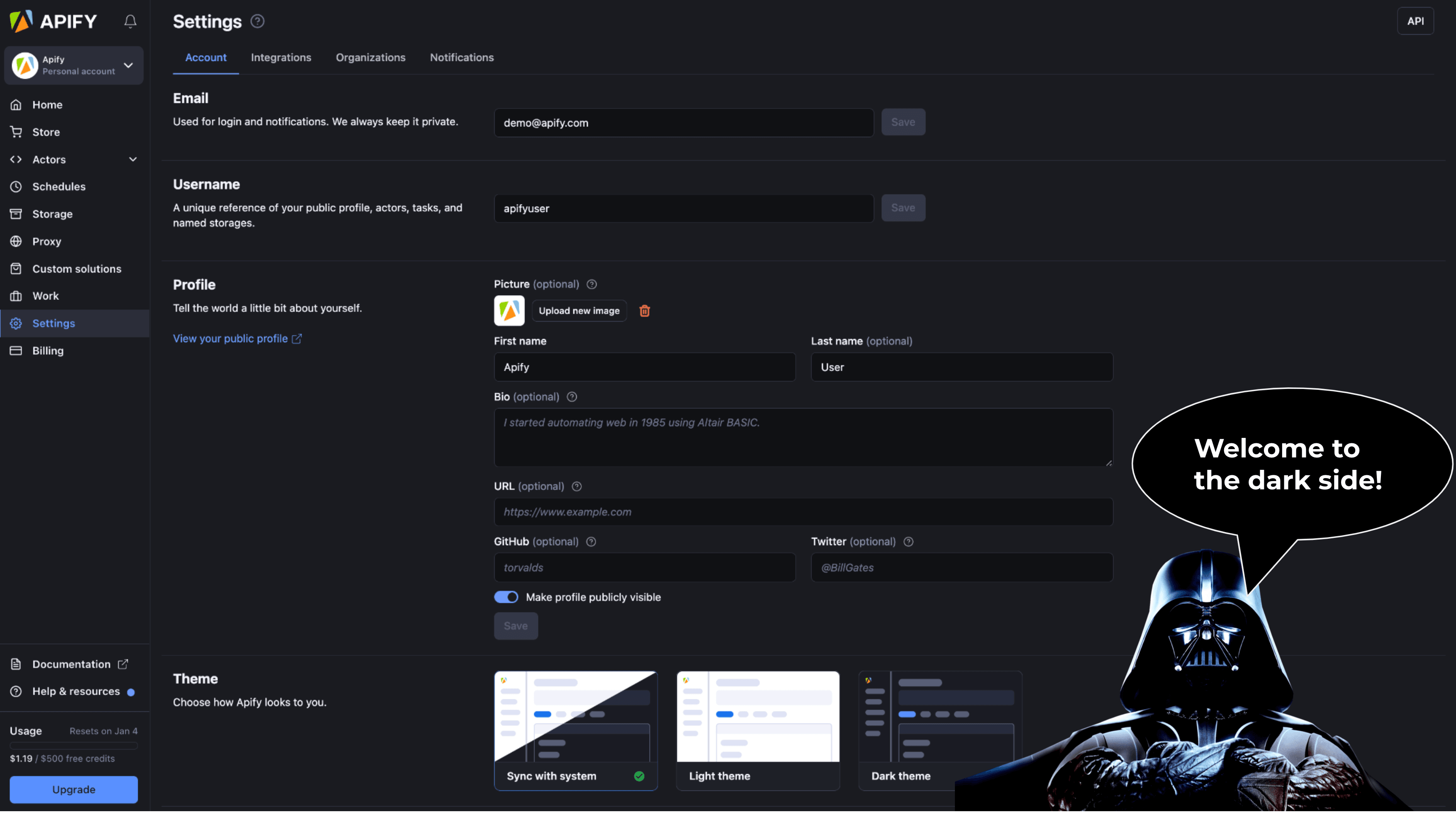Switch to the Notifications tab
The width and height of the screenshot is (1456, 817).
pos(461,57)
